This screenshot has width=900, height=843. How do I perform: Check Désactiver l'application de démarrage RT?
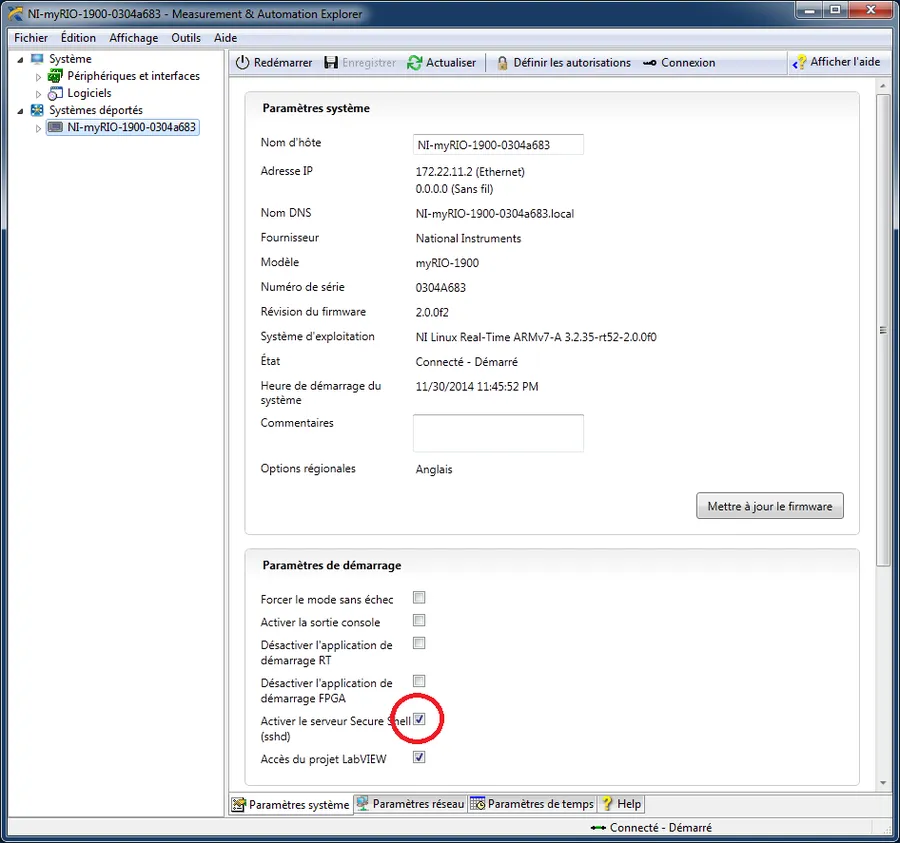[x=419, y=643]
